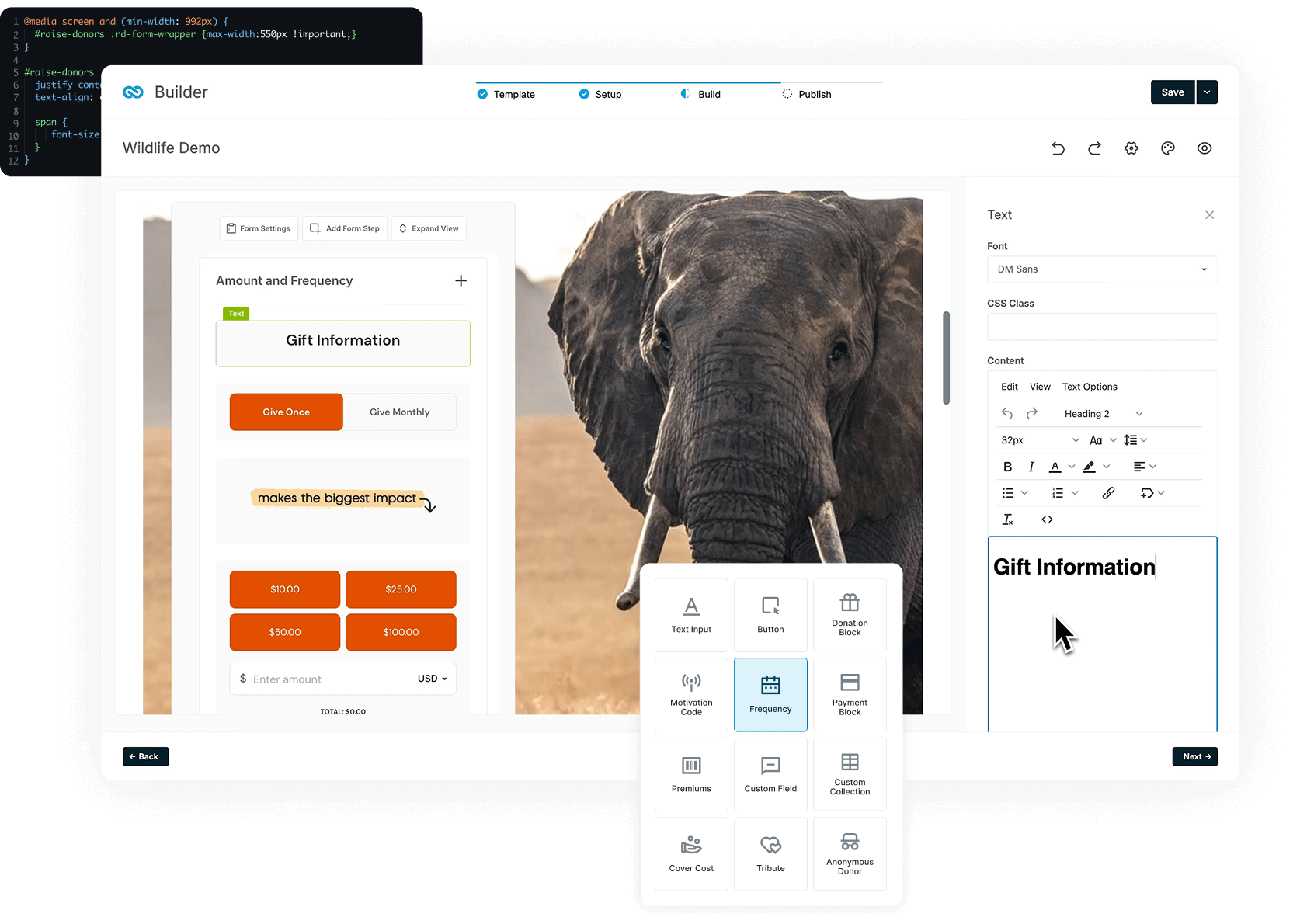
Task: Go to the Publish step
Action: coord(814,94)
